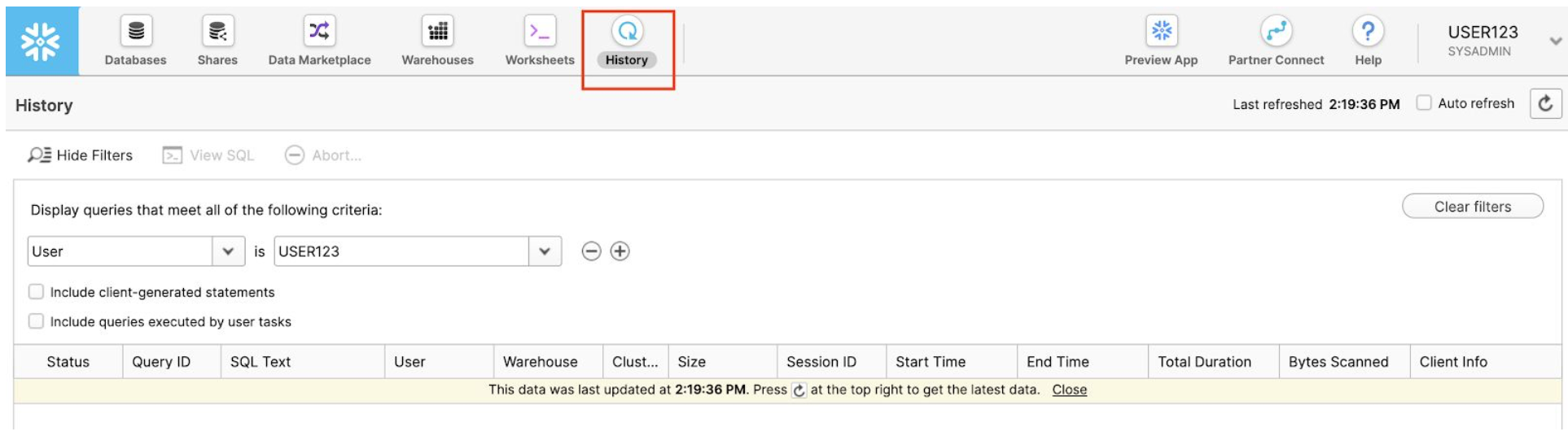This screenshot has width=1568, height=436.
Task: Open the Warehouses page
Action: point(437,41)
